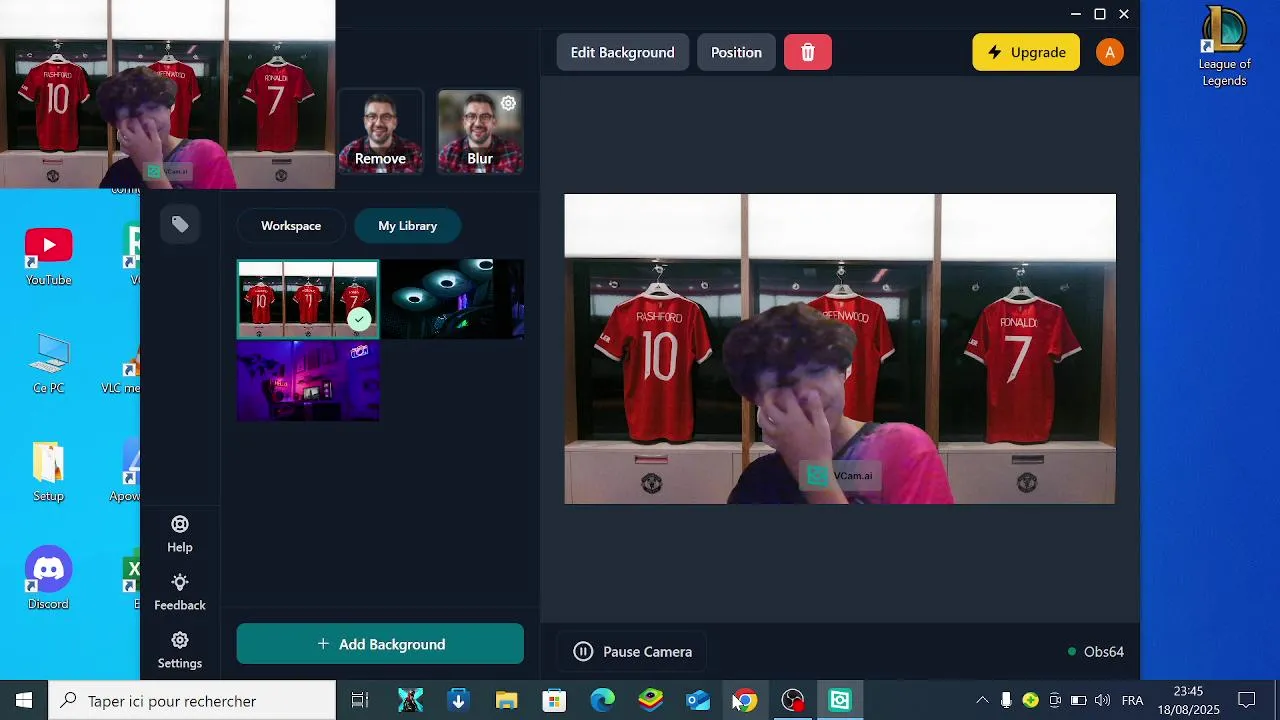
Task: Open the game character app in taskbar
Action: tap(410, 701)
